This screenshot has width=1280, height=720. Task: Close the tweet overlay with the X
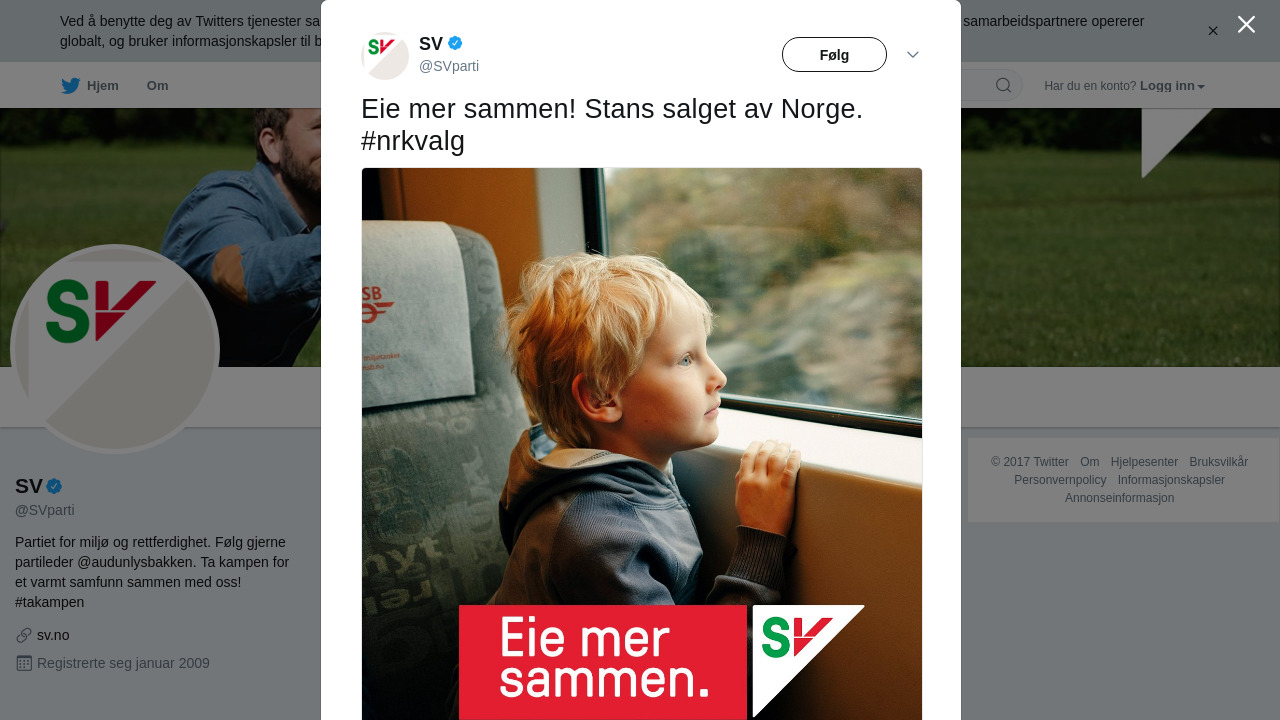1246,24
